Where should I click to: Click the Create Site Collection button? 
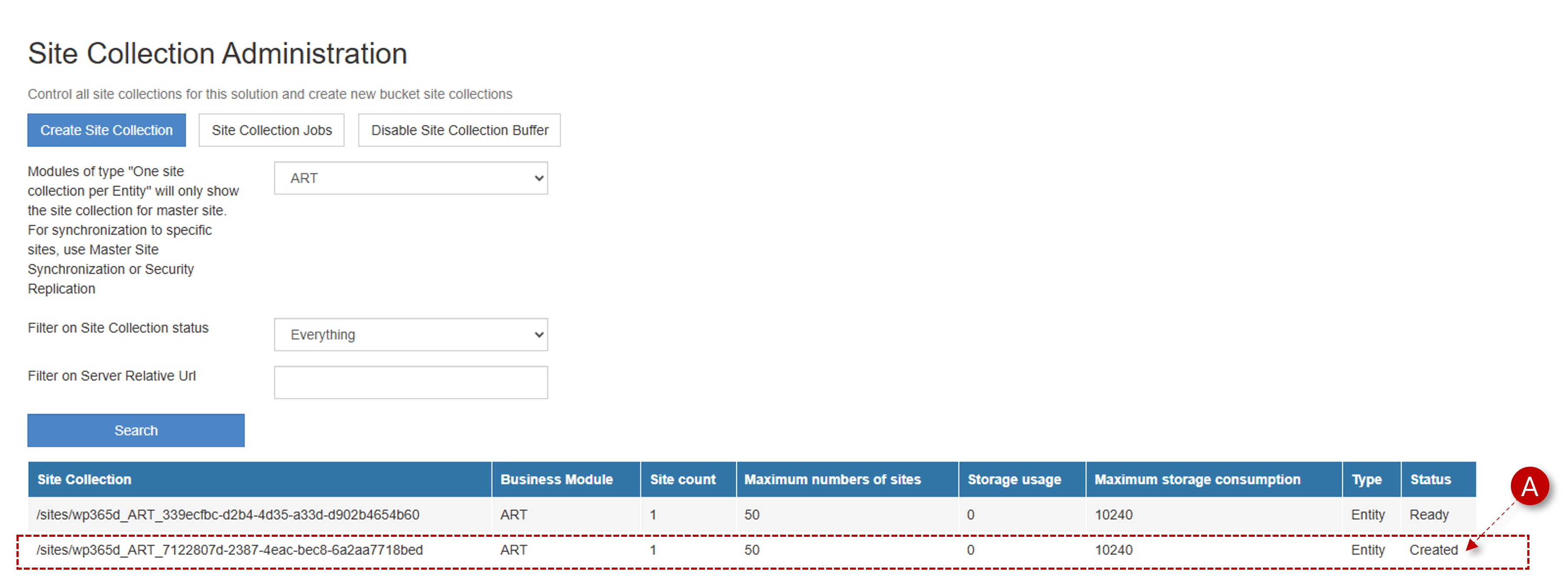pos(107,130)
